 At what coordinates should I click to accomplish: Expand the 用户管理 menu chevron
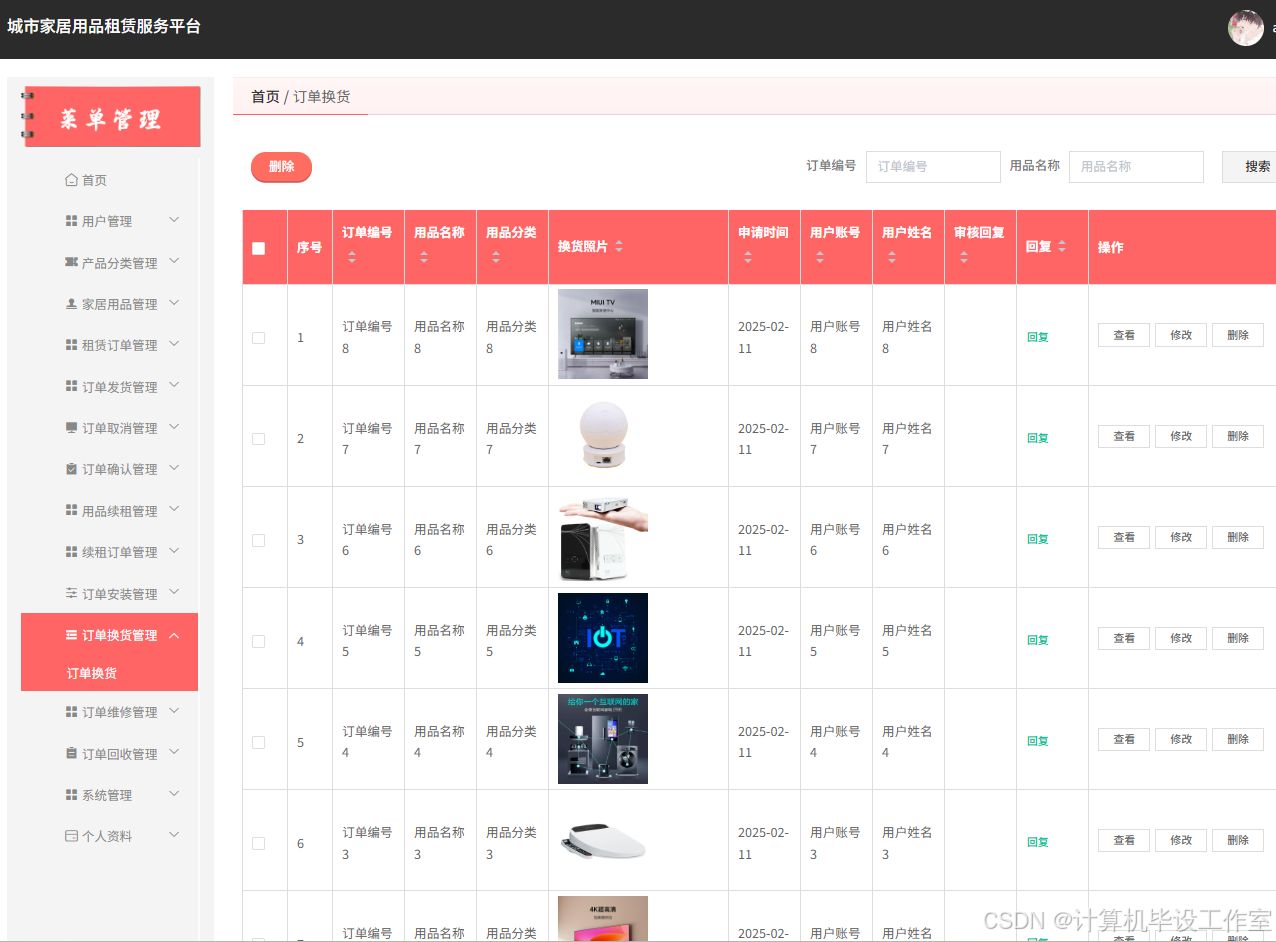point(174,220)
